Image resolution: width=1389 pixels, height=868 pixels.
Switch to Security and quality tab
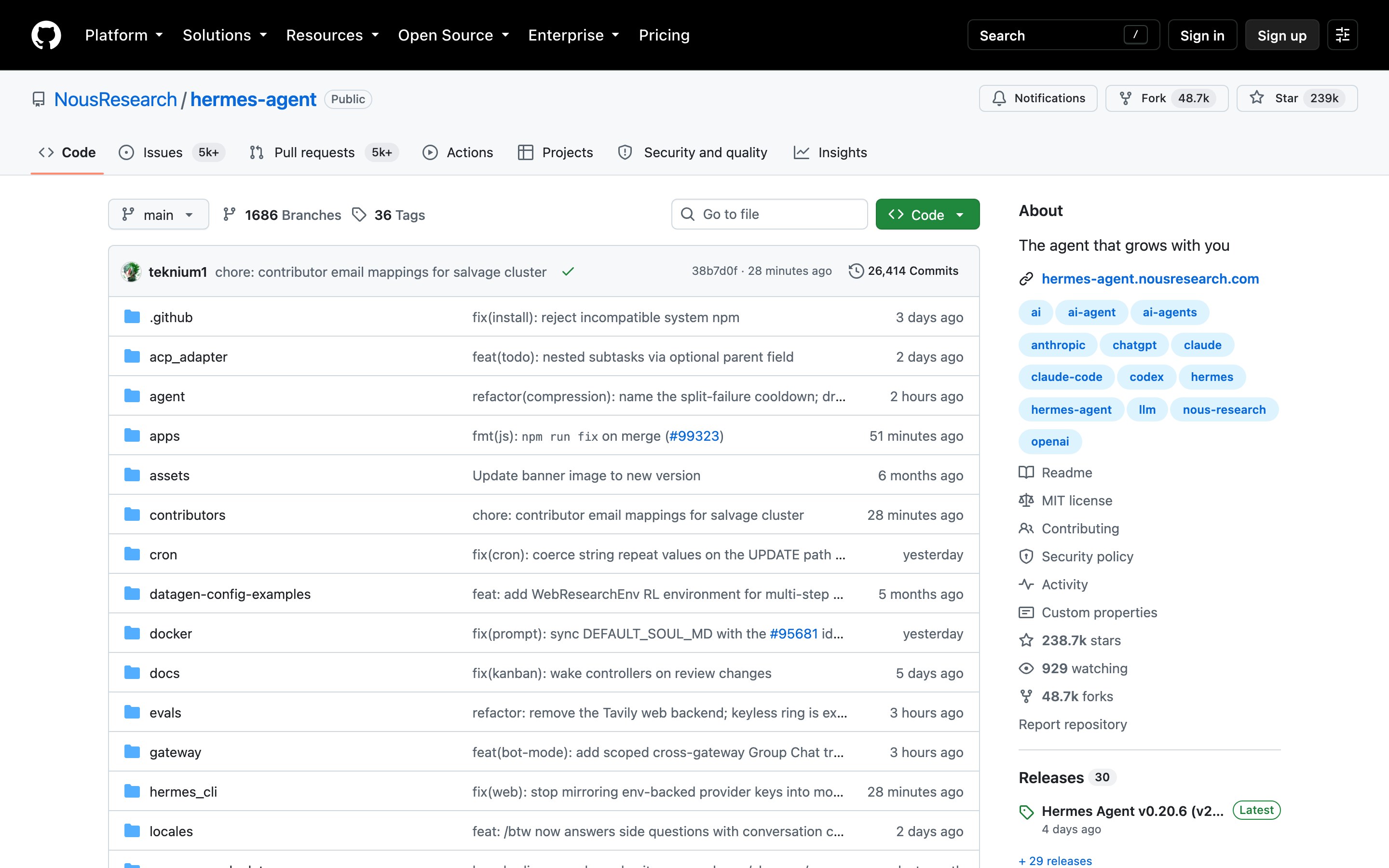(x=692, y=153)
